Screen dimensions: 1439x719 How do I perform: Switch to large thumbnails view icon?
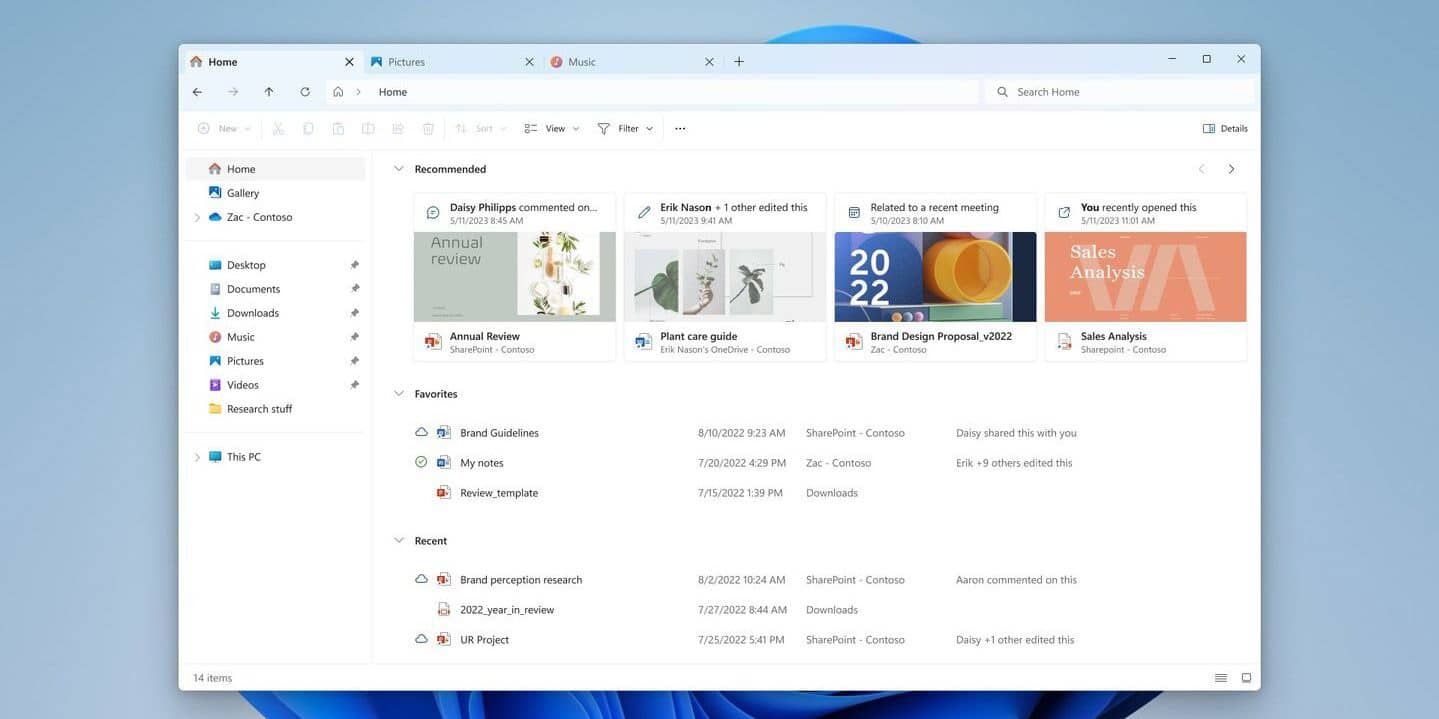1246,678
